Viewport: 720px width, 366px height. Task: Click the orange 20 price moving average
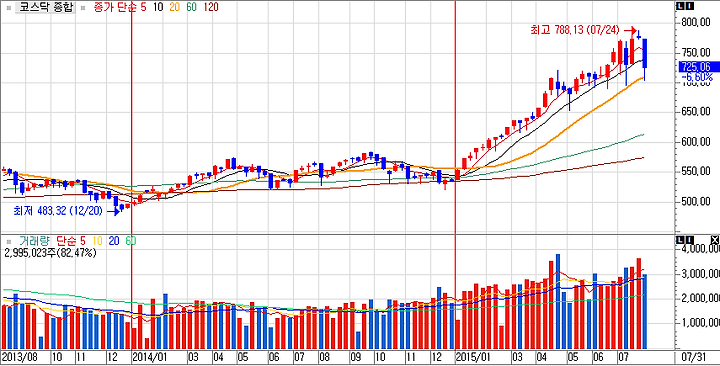[x=175, y=7]
